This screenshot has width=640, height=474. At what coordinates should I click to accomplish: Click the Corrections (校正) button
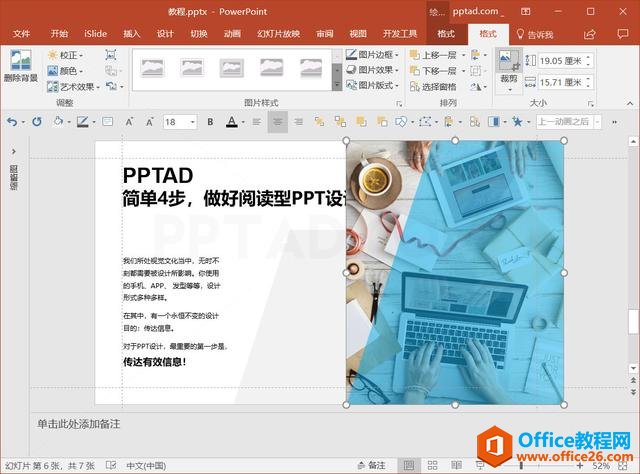click(68, 55)
